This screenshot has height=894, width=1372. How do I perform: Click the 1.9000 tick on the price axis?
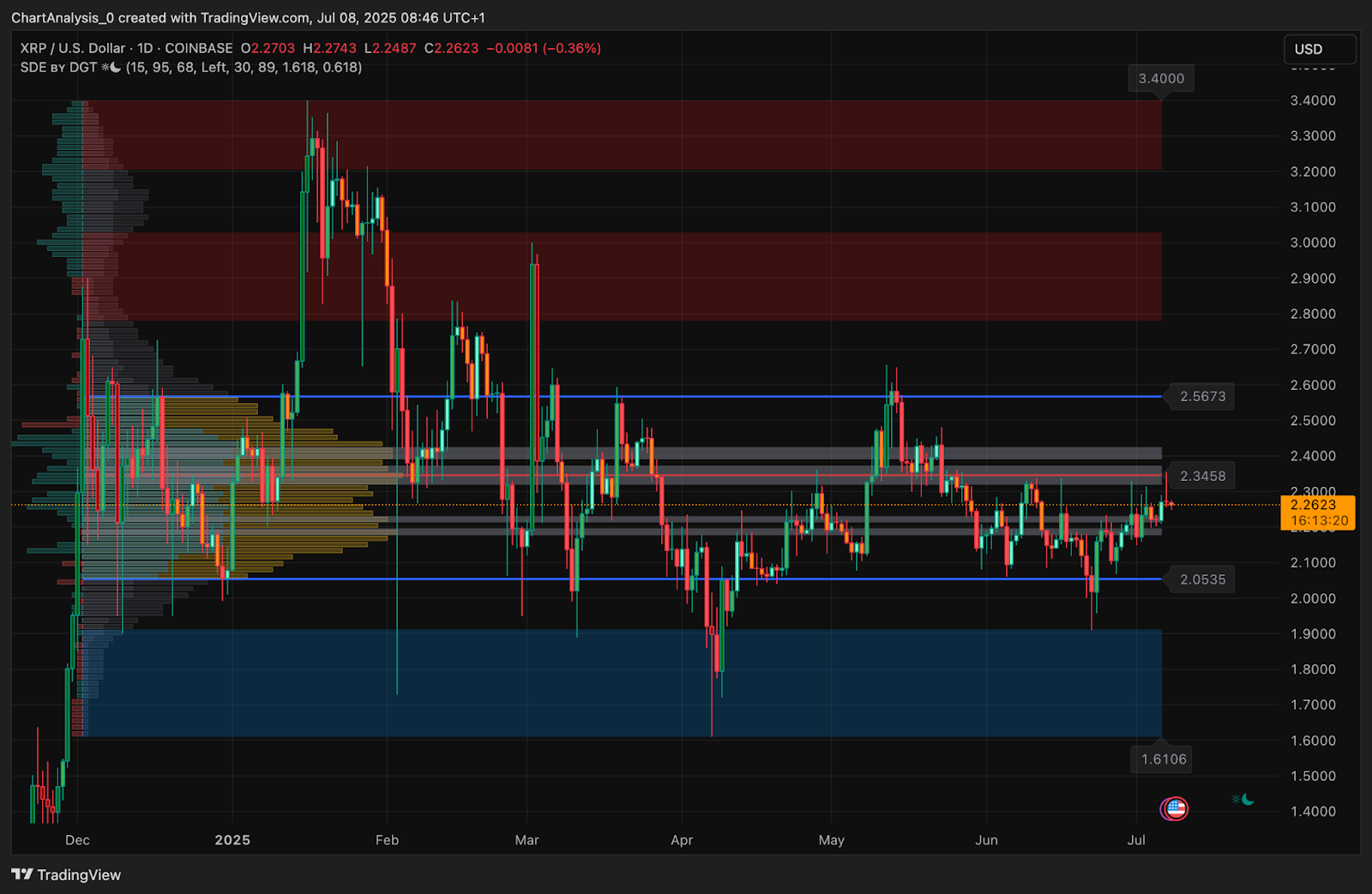coord(1313,633)
